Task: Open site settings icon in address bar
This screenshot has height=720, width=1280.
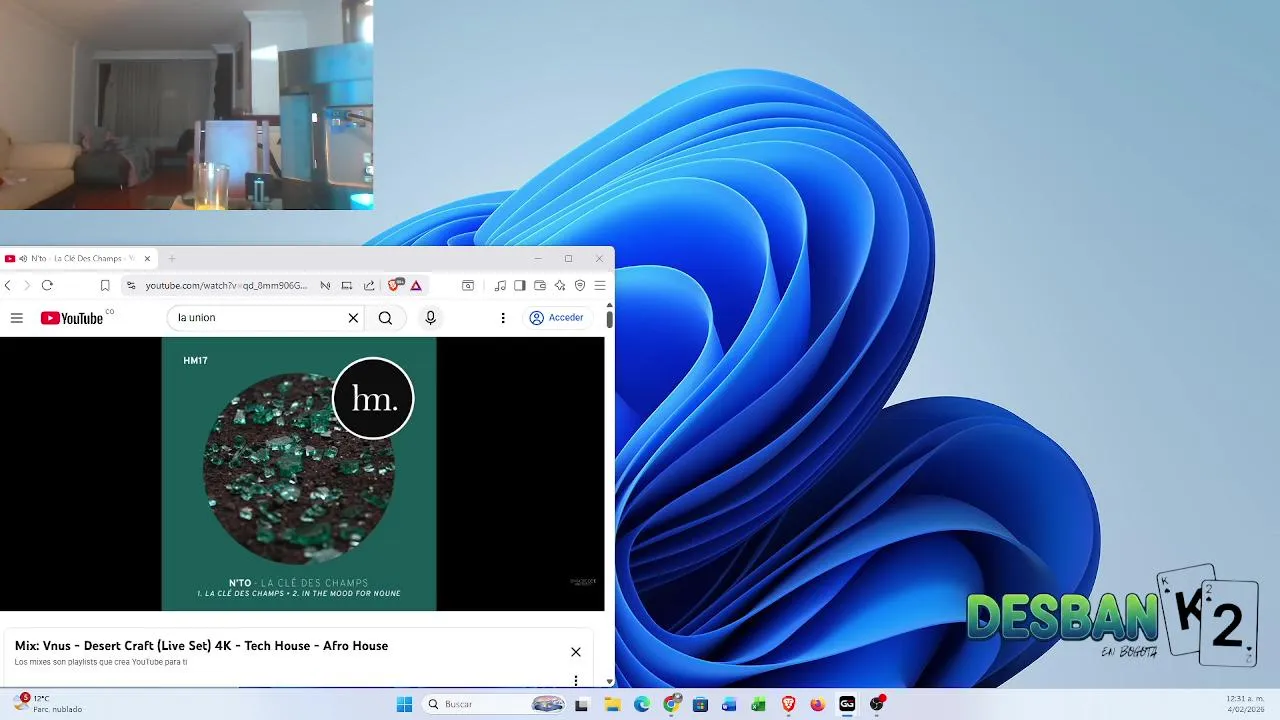Action: tap(130, 285)
